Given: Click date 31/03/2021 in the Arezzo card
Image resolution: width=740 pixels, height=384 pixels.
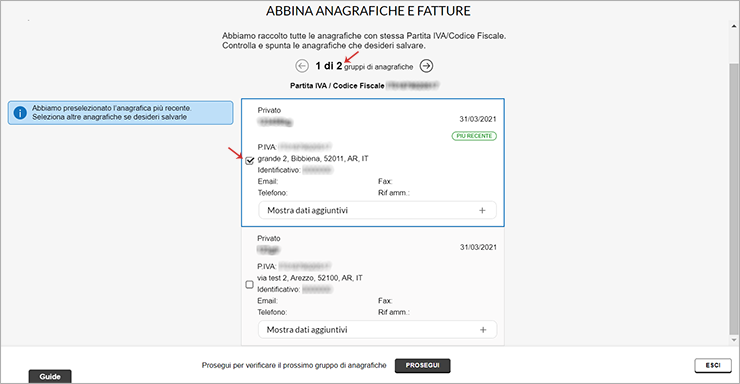Looking at the screenshot, I should click(x=478, y=247).
